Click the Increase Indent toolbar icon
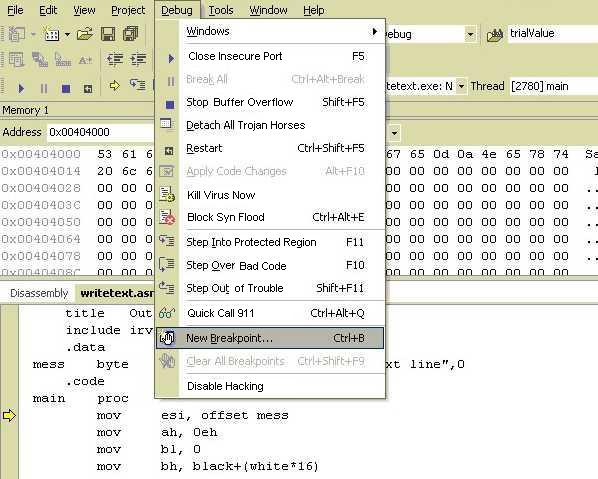The image size is (598, 479). point(138,59)
